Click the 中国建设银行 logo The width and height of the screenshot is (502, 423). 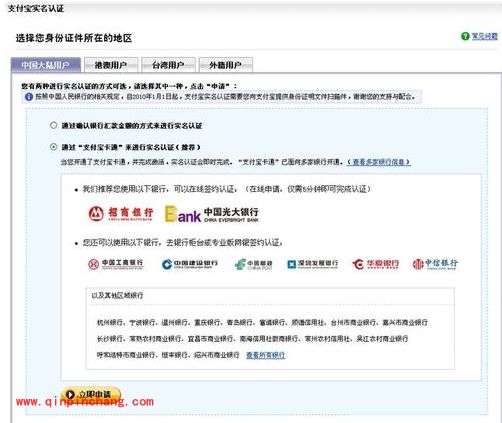[x=190, y=264]
